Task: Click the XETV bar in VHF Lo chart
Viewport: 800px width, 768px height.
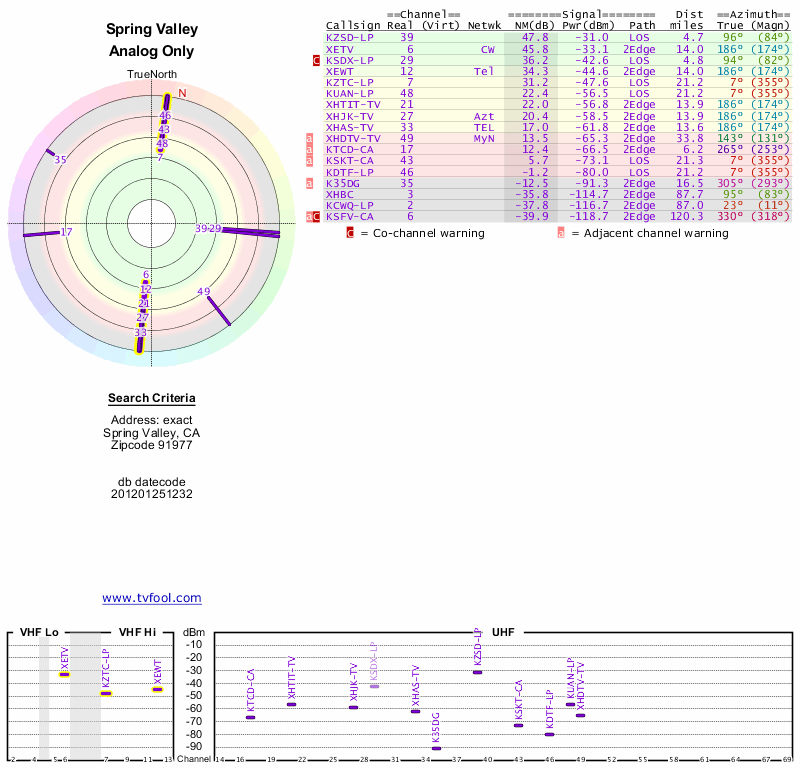Action: click(65, 674)
